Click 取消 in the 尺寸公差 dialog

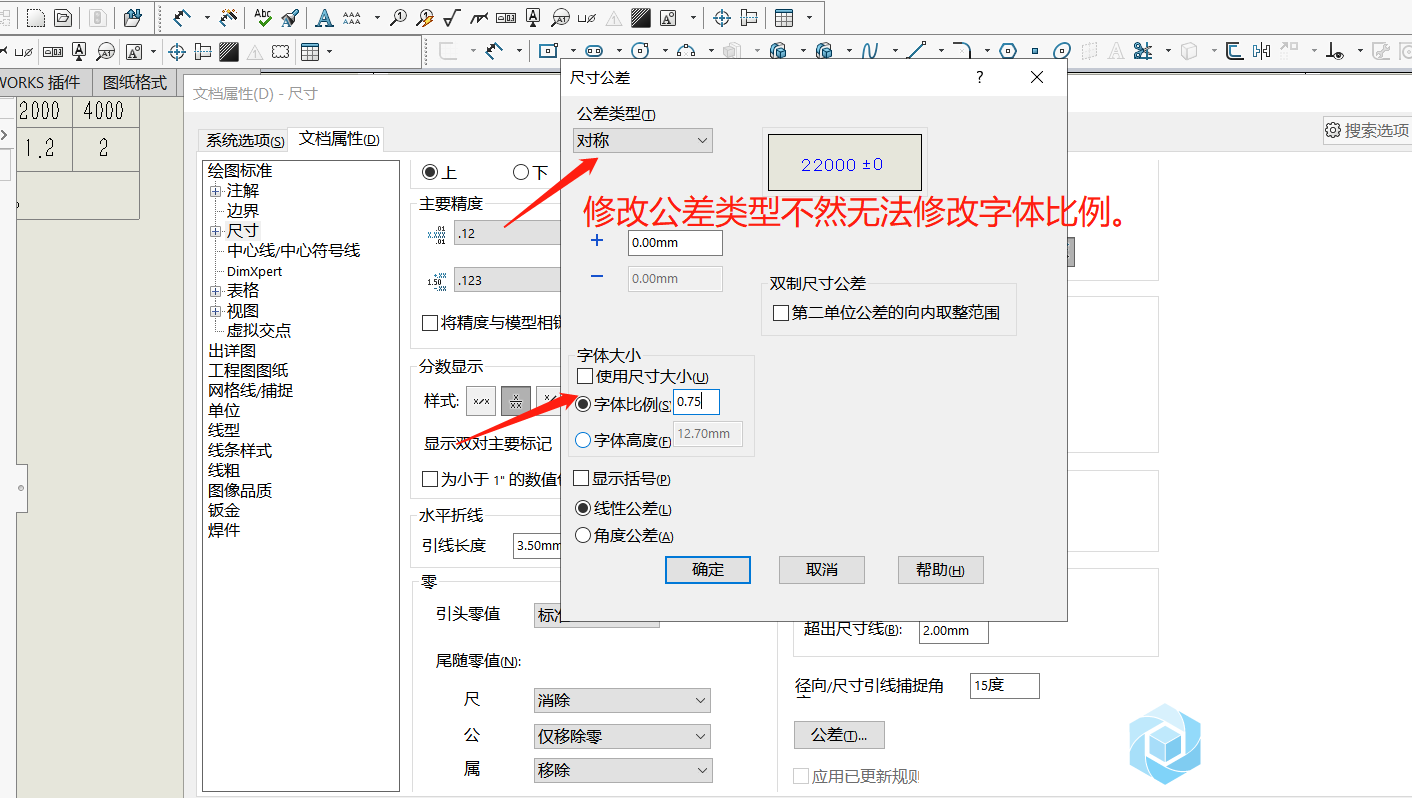(x=822, y=570)
